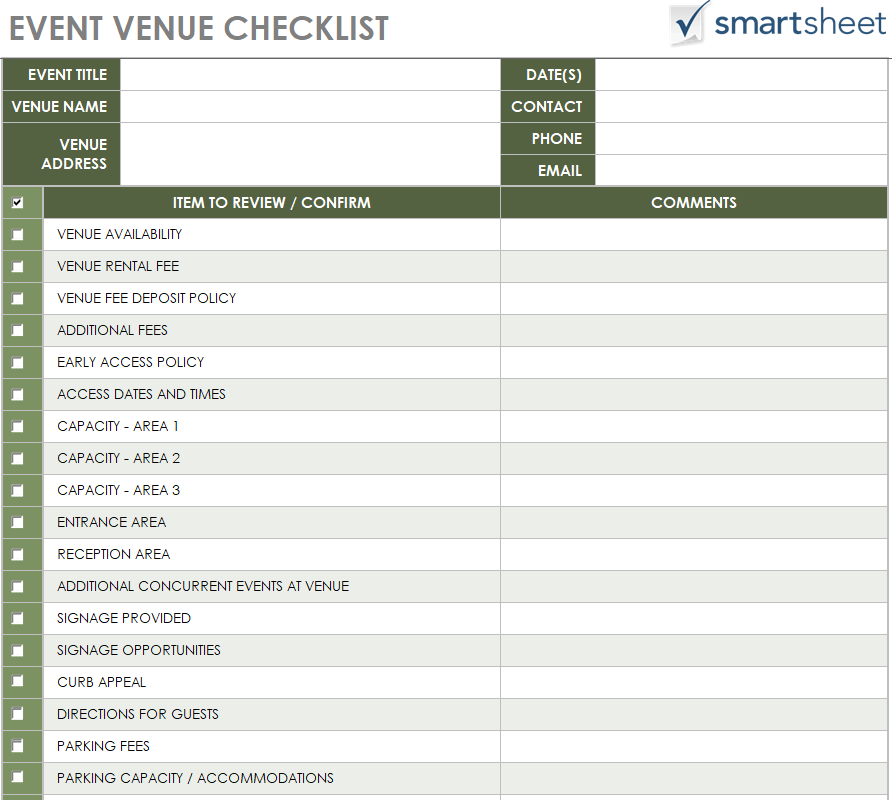Select the Date(s) input field

[740, 75]
